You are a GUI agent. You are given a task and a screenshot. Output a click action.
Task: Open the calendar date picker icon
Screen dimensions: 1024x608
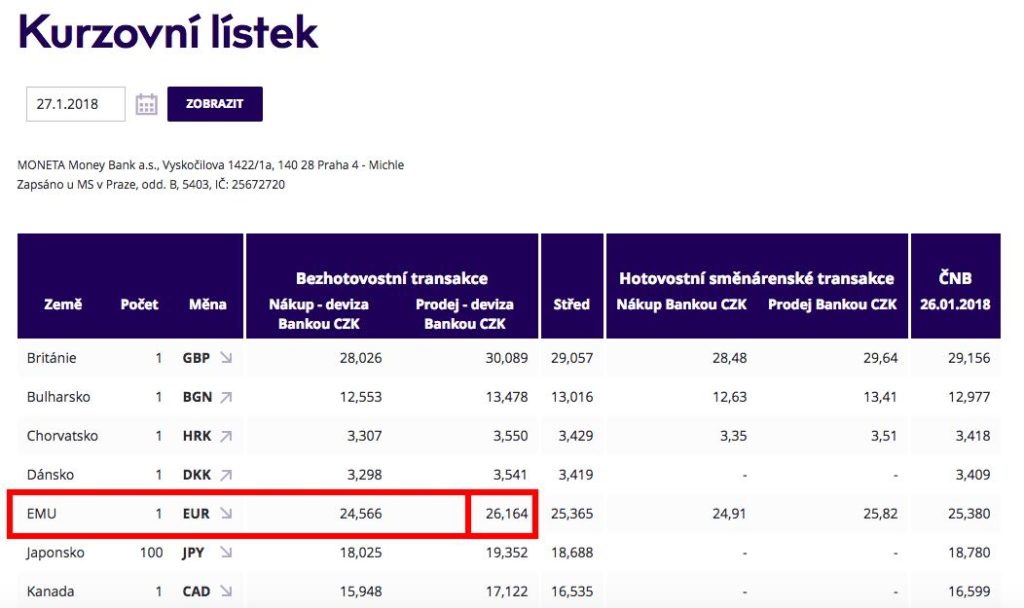pos(147,103)
